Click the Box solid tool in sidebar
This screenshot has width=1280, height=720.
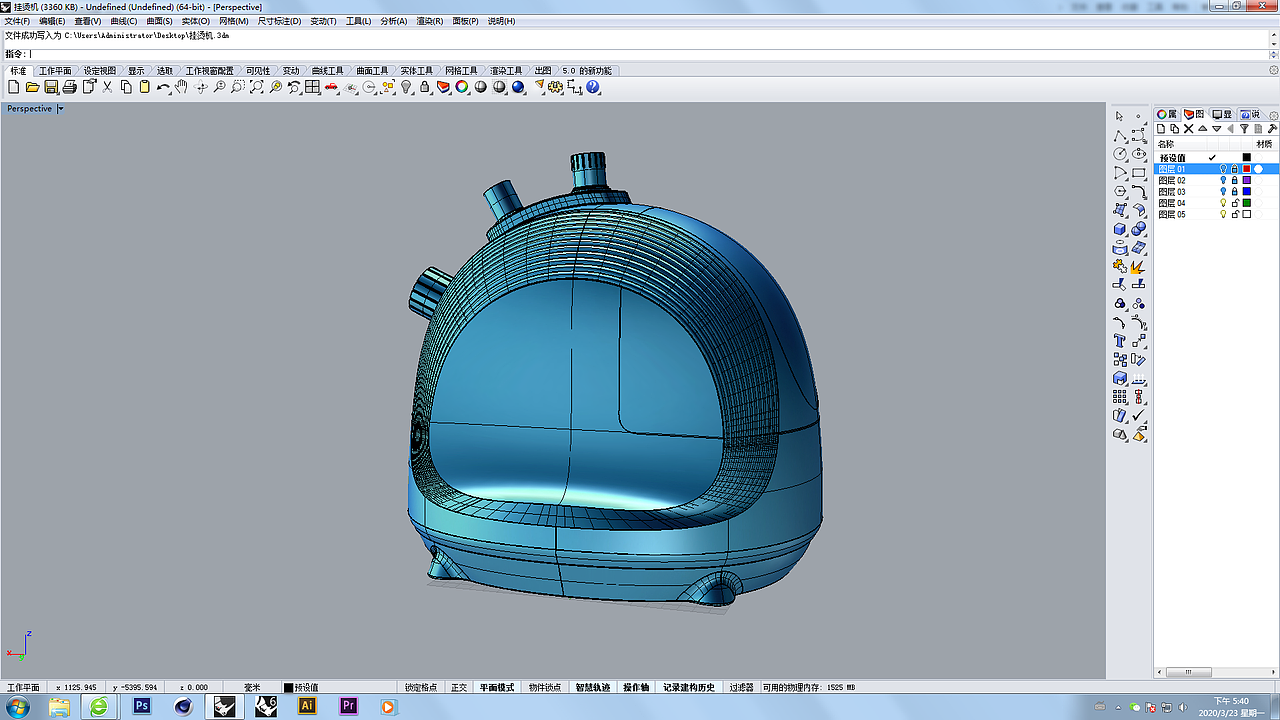(x=1120, y=230)
